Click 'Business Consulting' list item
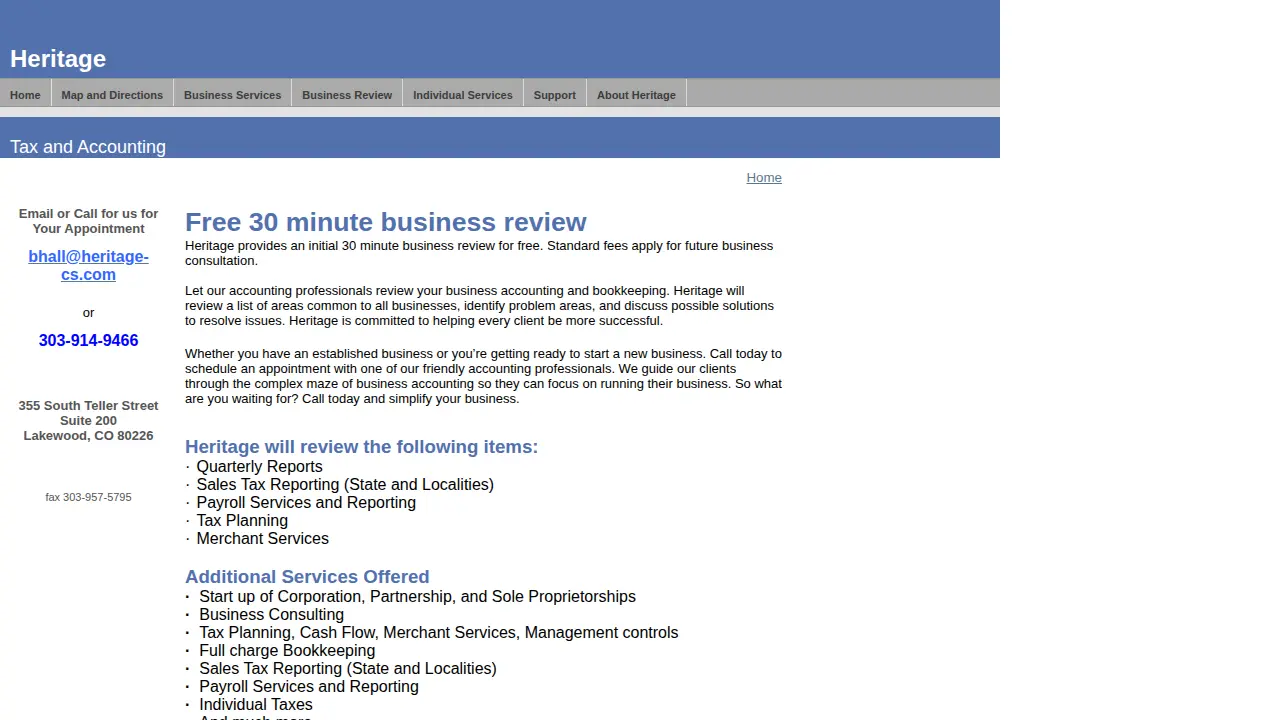1280x720 pixels. coord(271,615)
